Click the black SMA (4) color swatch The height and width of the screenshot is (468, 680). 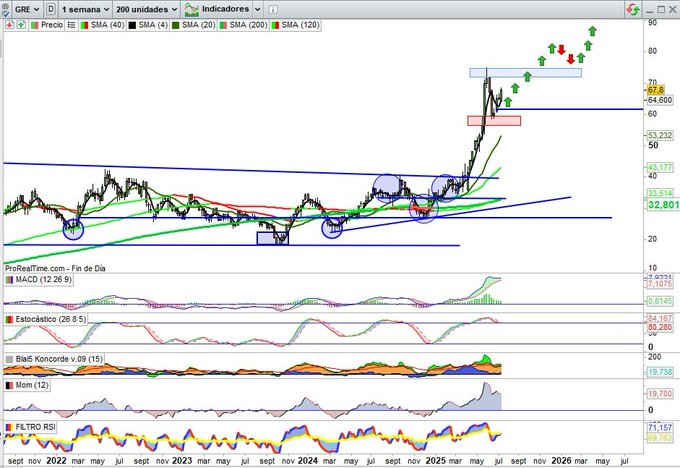132,25
